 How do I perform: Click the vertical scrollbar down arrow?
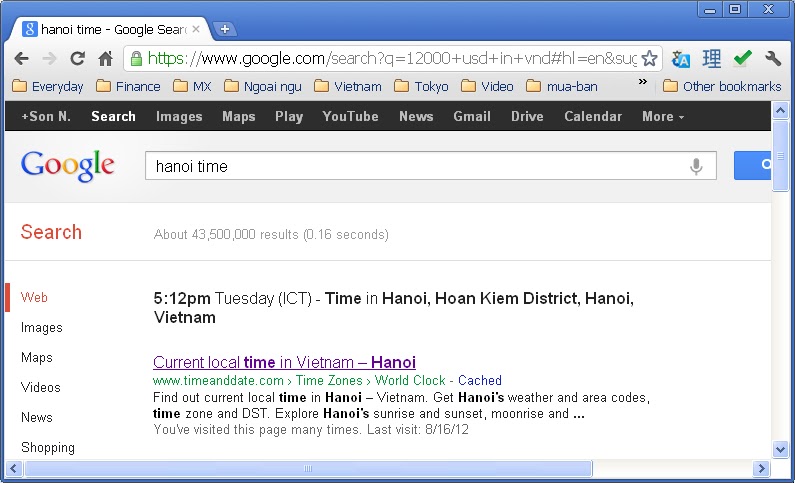(x=780, y=449)
